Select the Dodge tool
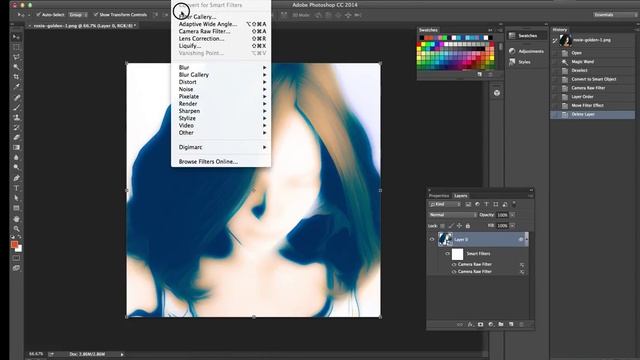The height and width of the screenshot is (360, 640). pyautogui.click(x=16, y=167)
